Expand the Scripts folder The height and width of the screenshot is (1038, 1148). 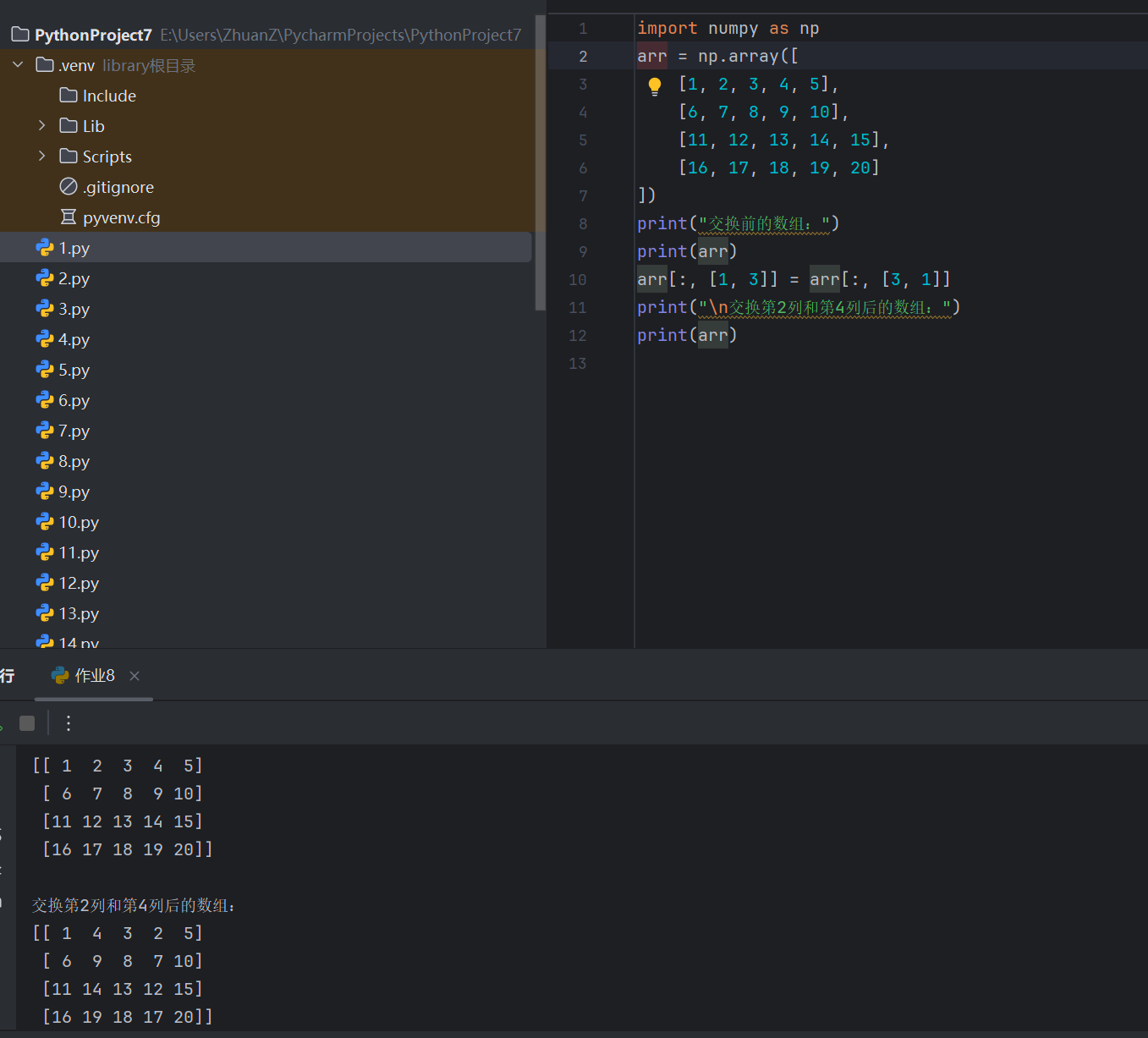(x=41, y=156)
